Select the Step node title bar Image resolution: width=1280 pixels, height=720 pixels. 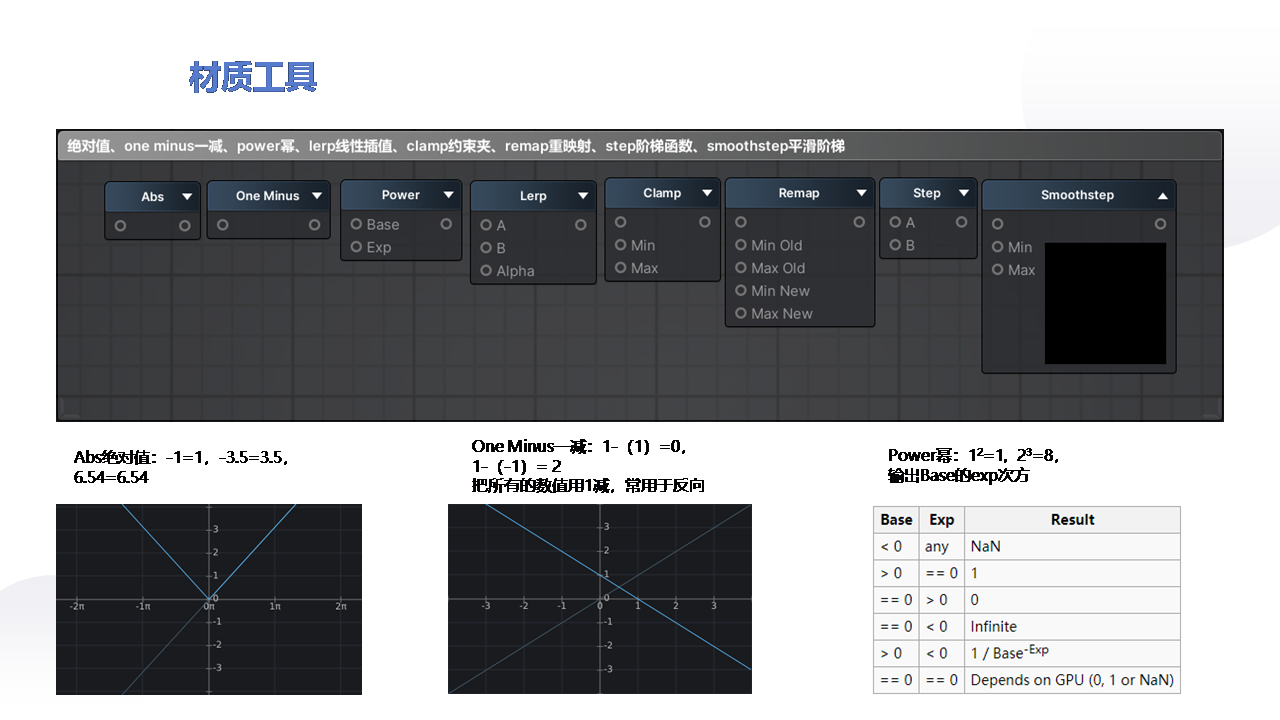(x=928, y=193)
